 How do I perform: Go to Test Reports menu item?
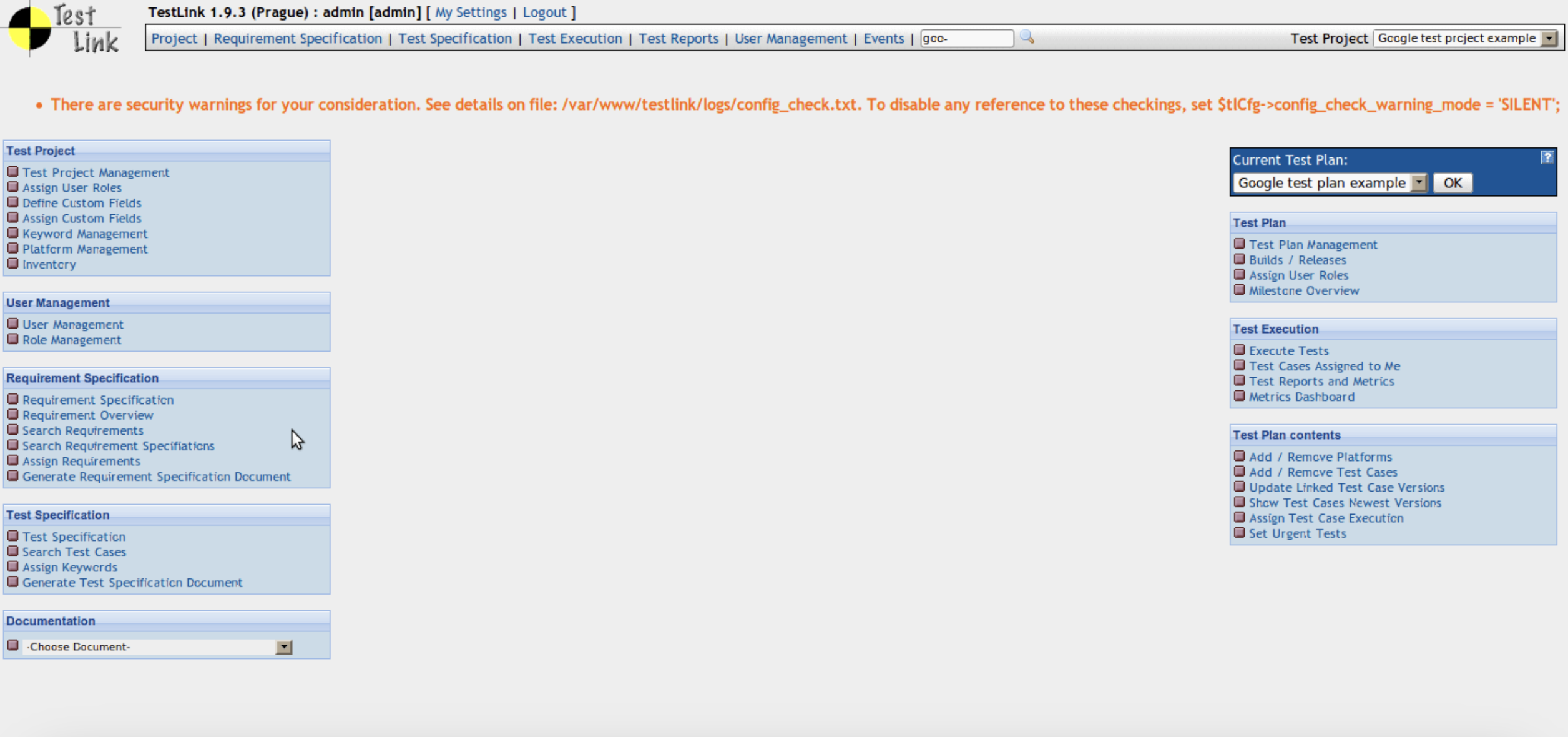coord(678,38)
